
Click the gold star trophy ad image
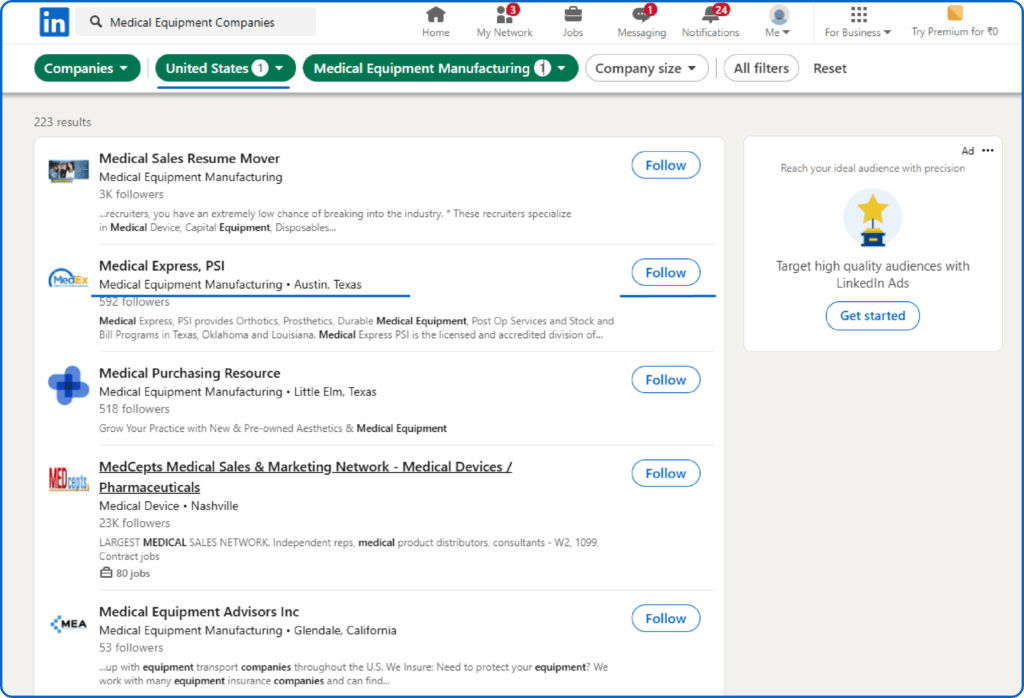[x=872, y=218]
